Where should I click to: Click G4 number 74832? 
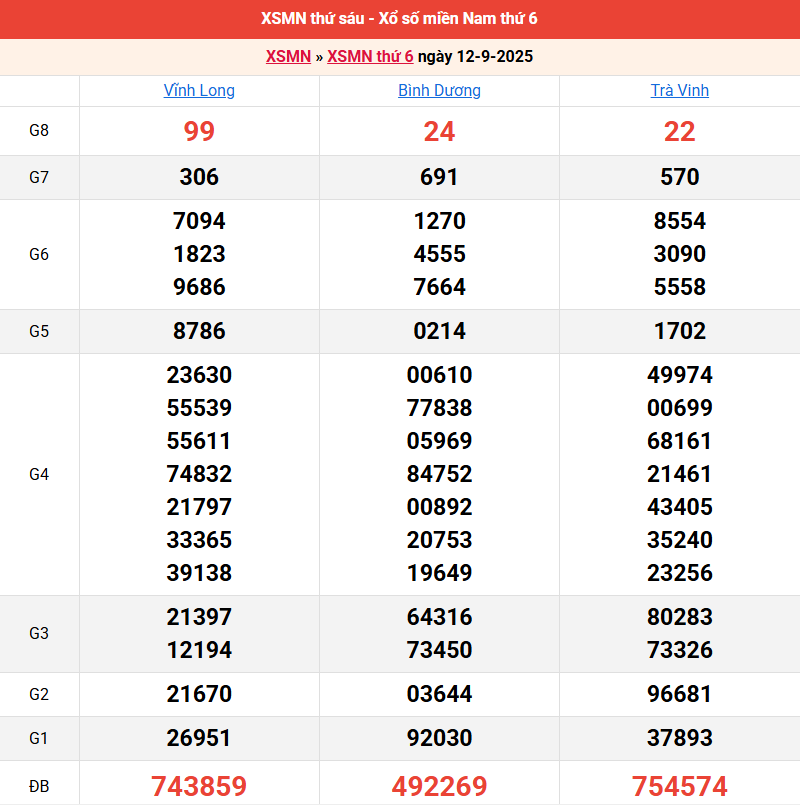(199, 474)
